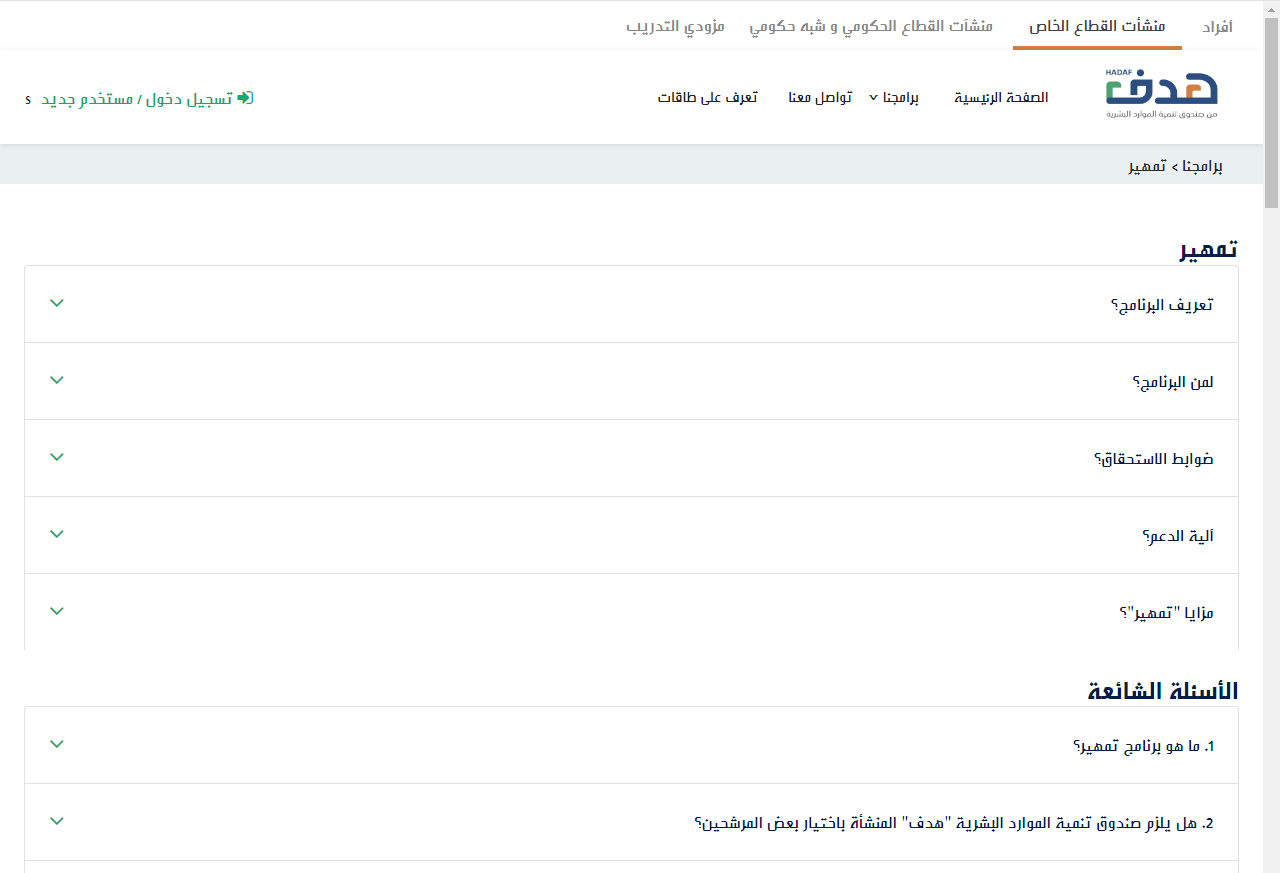Click the مزايا "تمهير"؟ row title
Viewport: 1280px width, 873px height.
click(1166, 613)
